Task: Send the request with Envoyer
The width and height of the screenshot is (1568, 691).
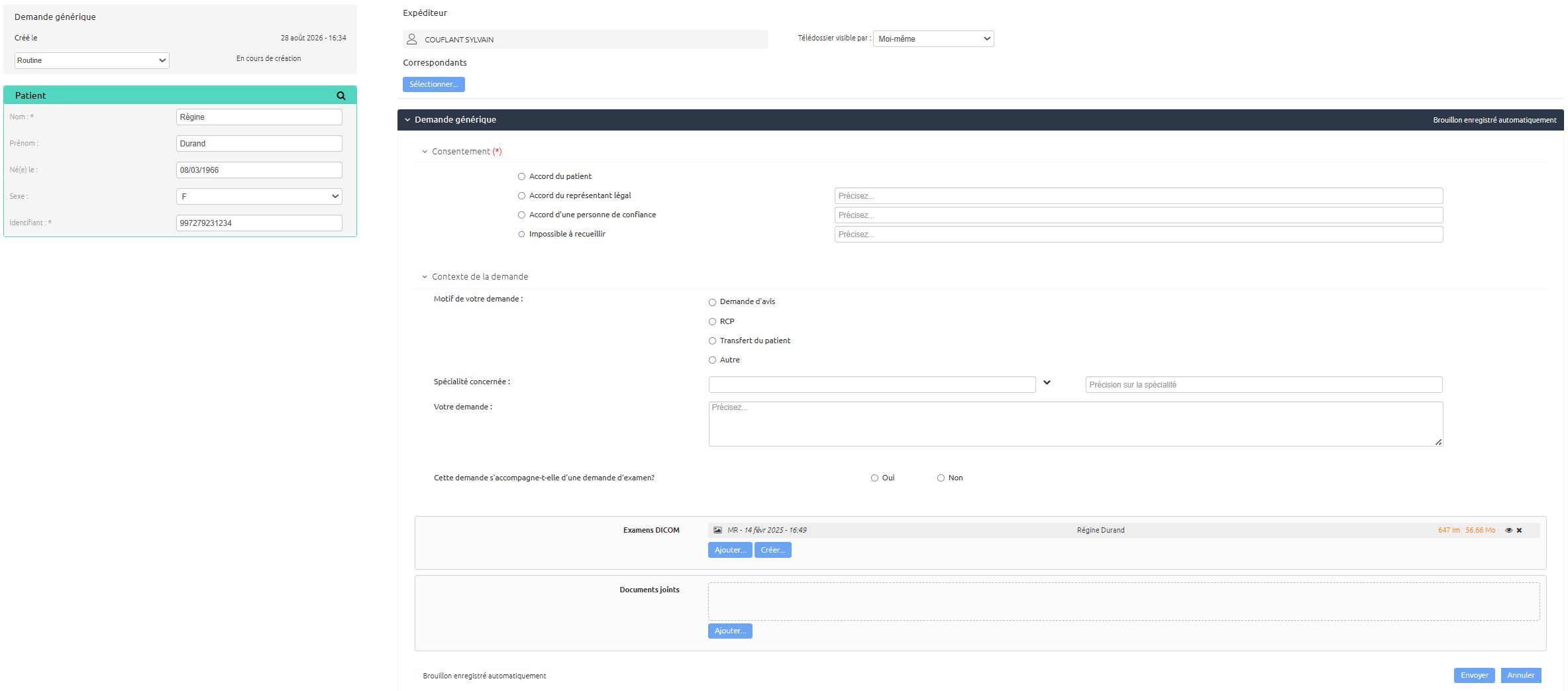Action: point(1474,675)
